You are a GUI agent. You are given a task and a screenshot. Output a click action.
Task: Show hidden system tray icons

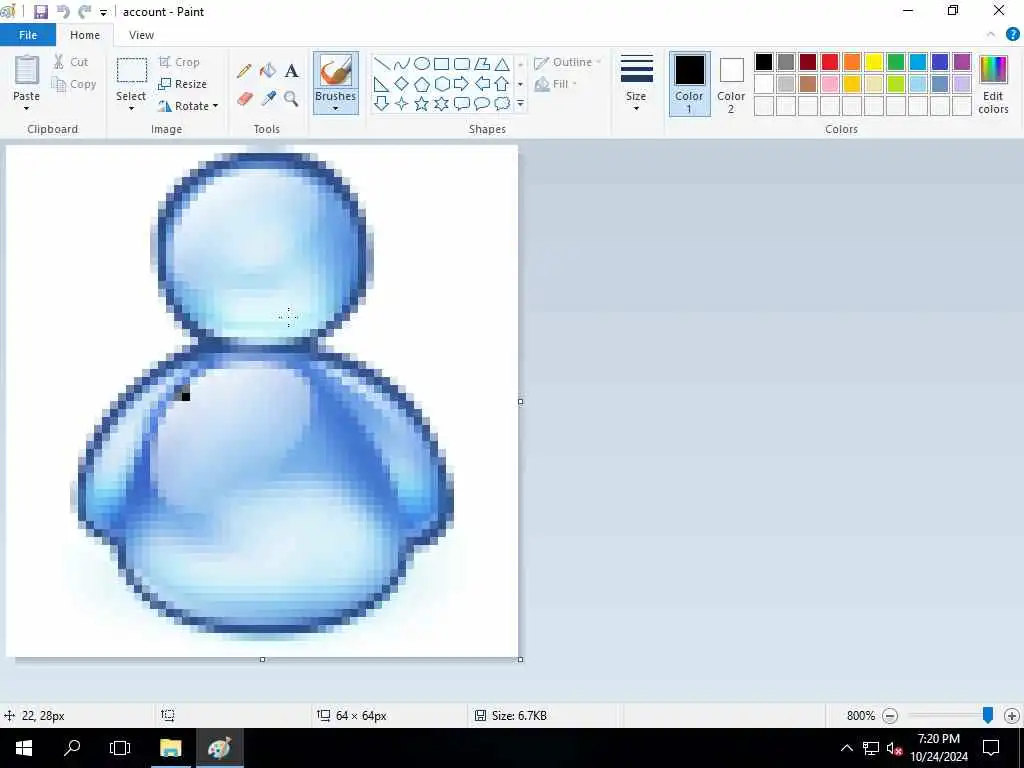coord(846,748)
